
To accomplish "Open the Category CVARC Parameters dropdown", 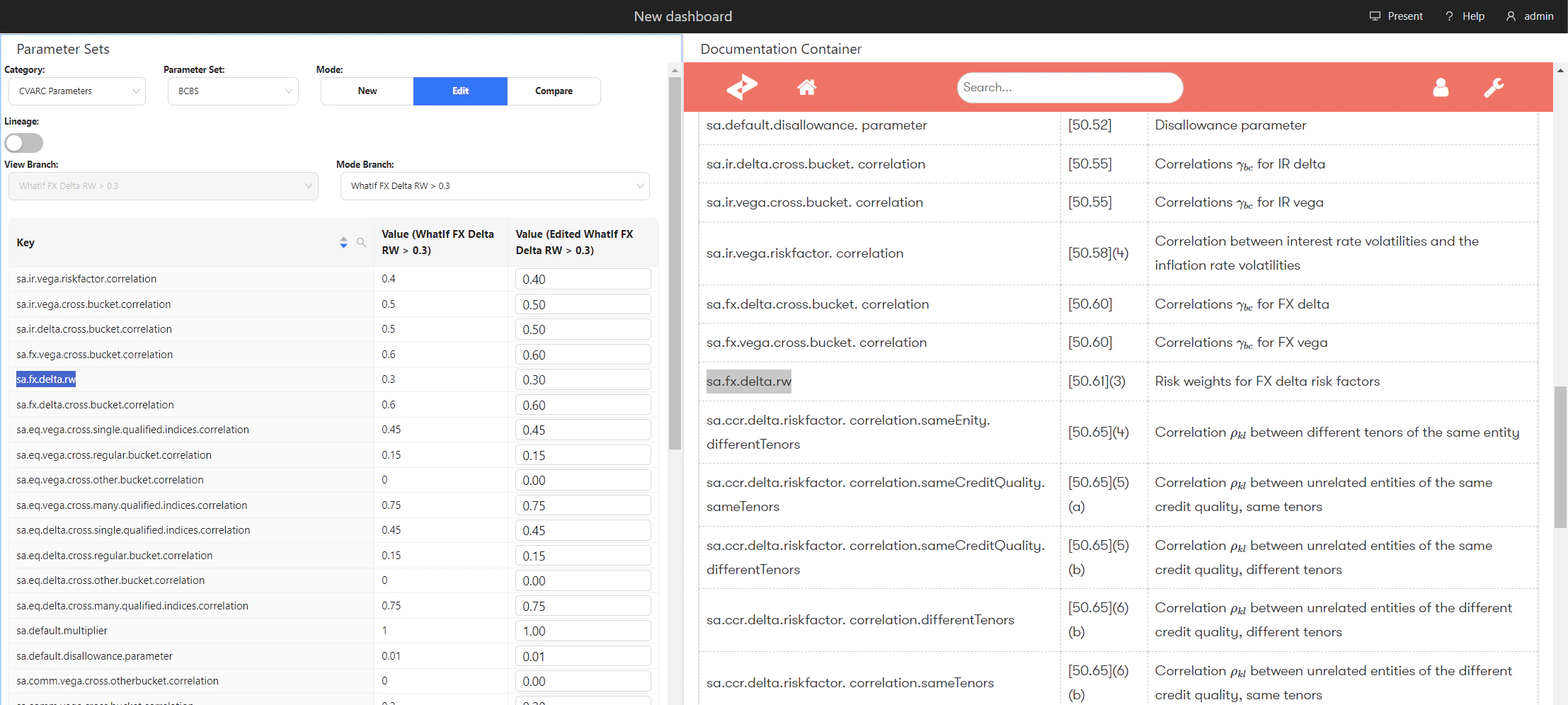I will 77,91.
